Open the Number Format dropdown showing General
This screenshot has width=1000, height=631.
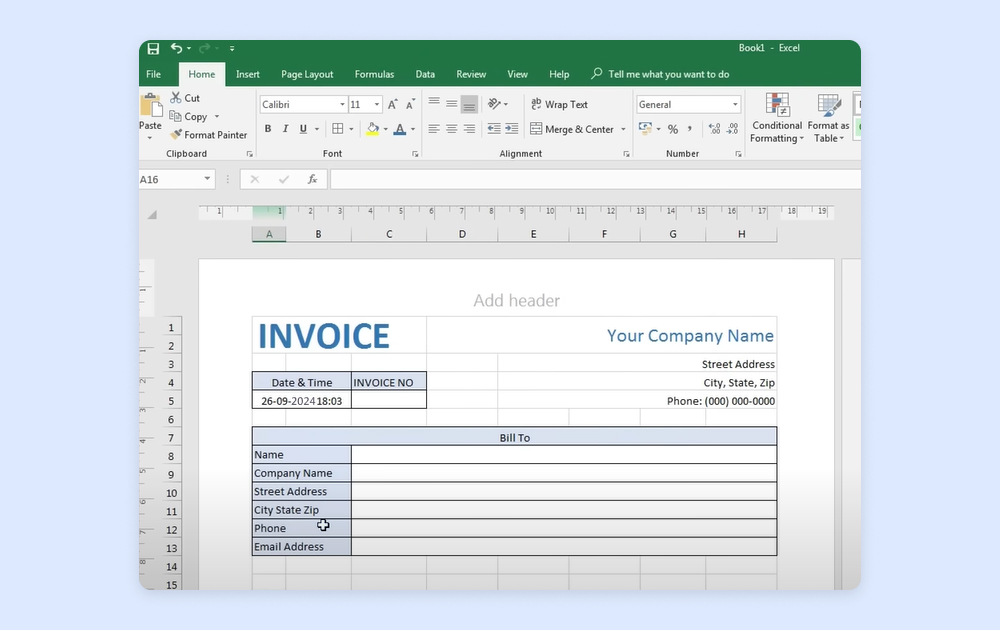735,104
